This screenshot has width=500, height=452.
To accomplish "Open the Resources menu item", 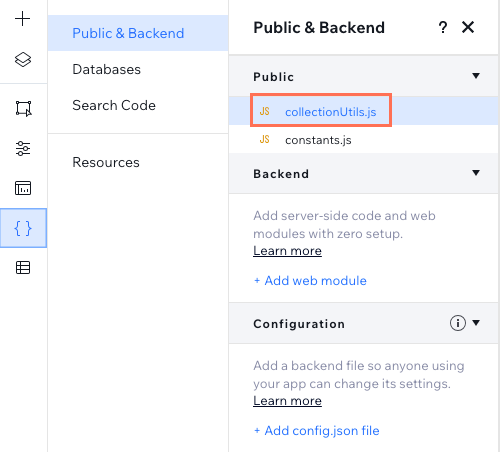I will tap(106, 162).
